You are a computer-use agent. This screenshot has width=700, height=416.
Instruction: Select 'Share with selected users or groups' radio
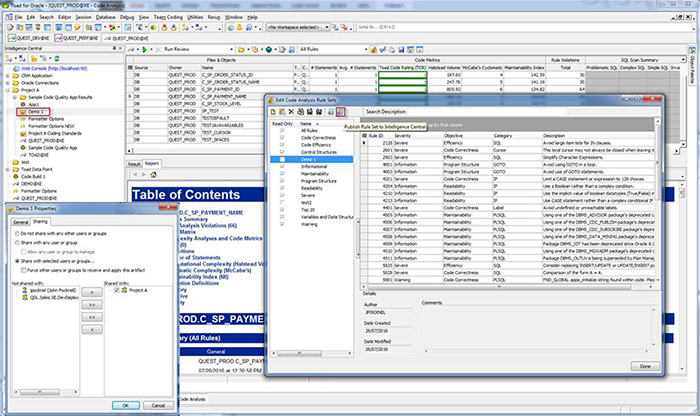[x=17, y=261]
